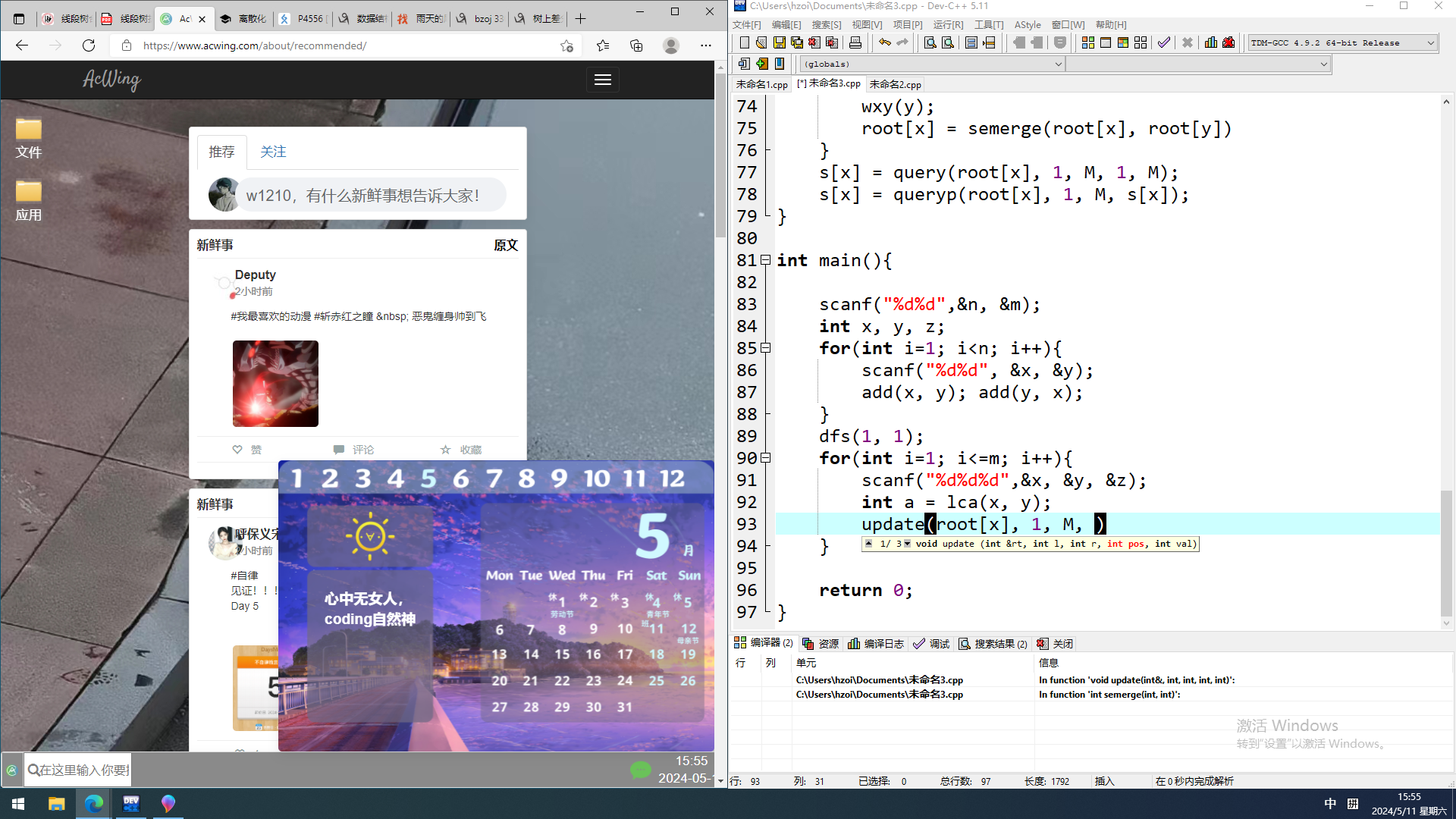Open the 关注 tab on AcWing
The width and height of the screenshot is (1456, 819).
tap(273, 152)
